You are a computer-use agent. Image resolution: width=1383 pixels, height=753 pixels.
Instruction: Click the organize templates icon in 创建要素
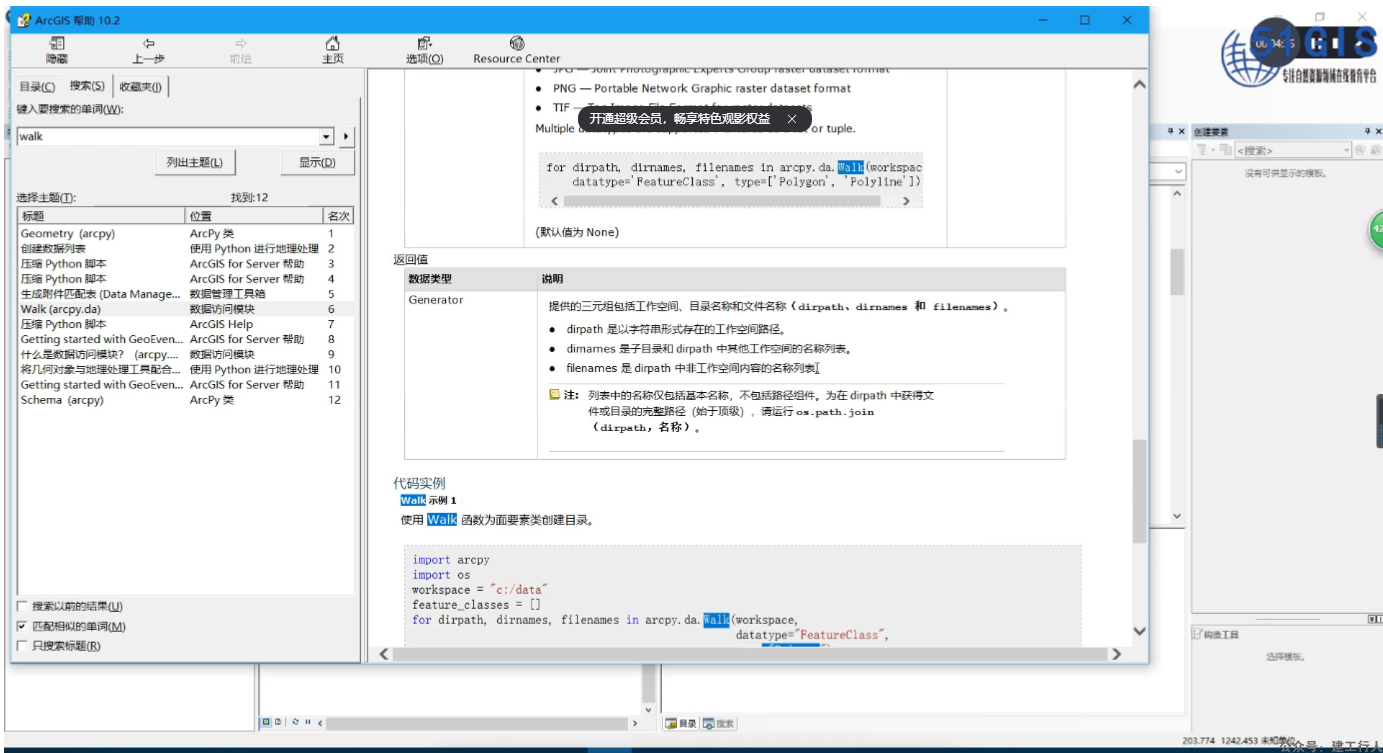pos(1225,150)
